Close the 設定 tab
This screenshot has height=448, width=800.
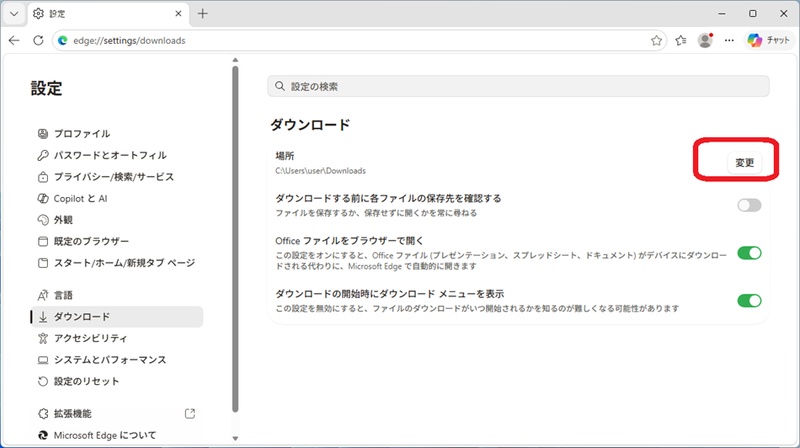coord(178,14)
